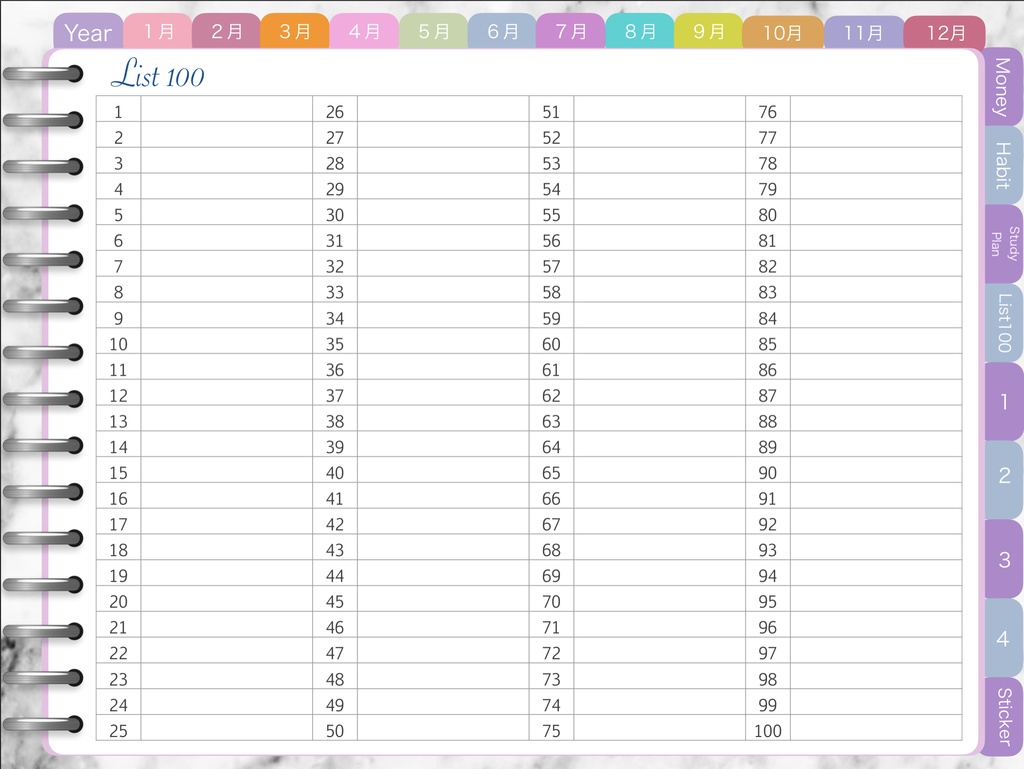
Task: Select the List100 side tab
Action: pos(1002,322)
